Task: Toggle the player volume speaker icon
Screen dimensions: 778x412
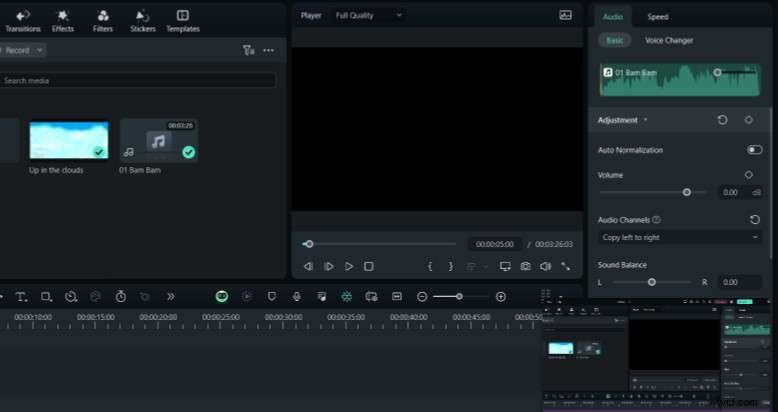Action: click(545, 267)
